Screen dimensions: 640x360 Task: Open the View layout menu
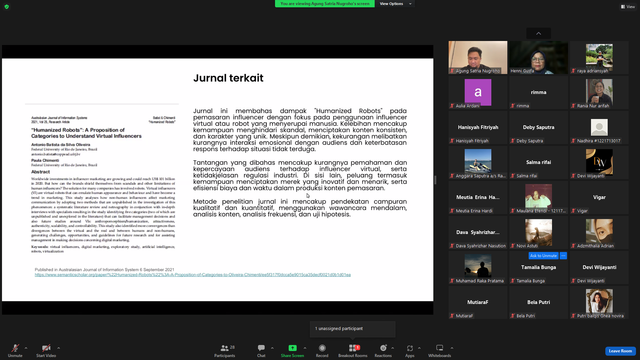click(x=628, y=7)
